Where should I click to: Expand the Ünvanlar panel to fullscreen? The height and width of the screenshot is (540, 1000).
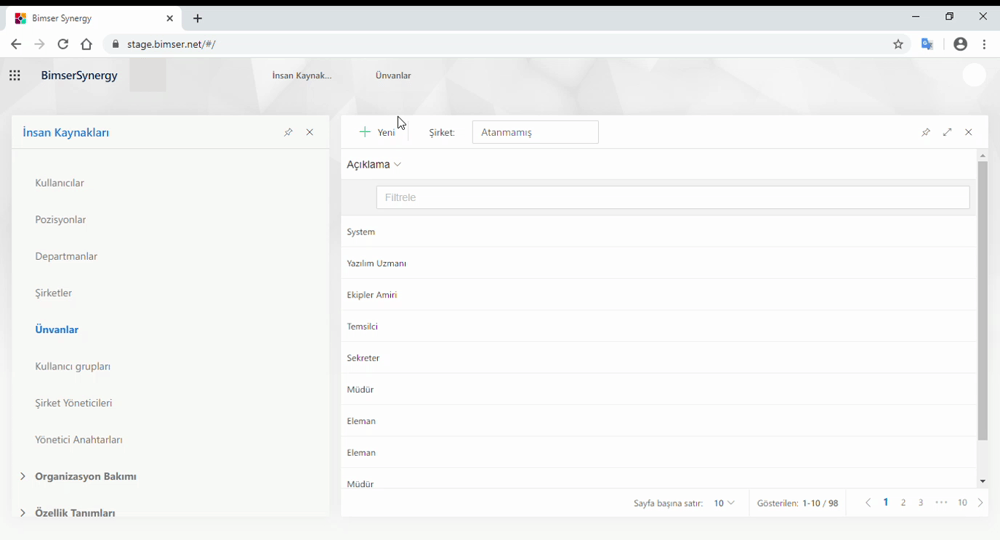point(947,132)
